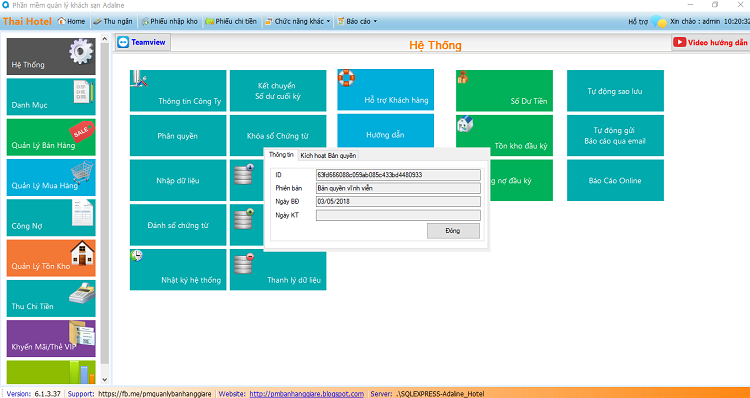Image resolution: width=750 pixels, height=398 pixels.
Task: Open Hỗ trợ Khách hàng tile
Action: (386, 90)
